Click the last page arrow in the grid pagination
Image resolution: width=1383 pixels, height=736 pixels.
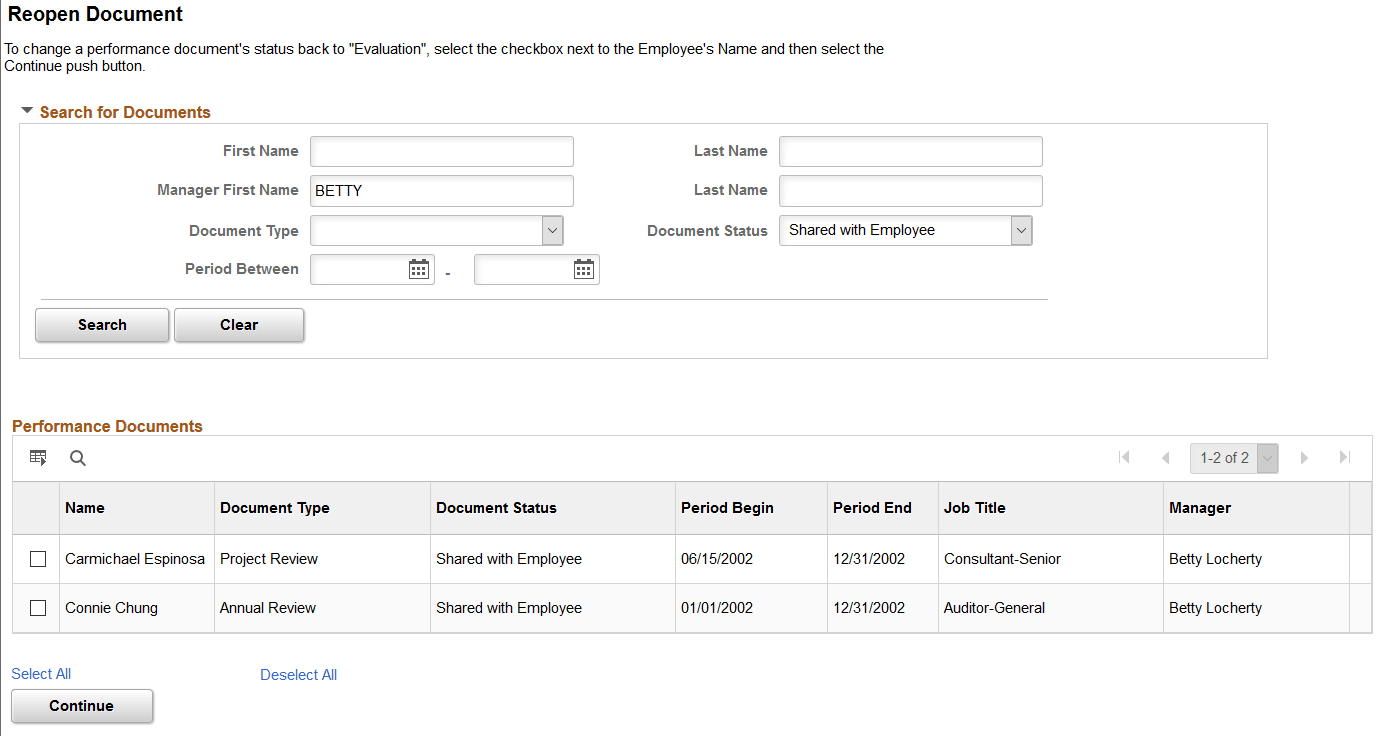pyautogui.click(x=1344, y=457)
